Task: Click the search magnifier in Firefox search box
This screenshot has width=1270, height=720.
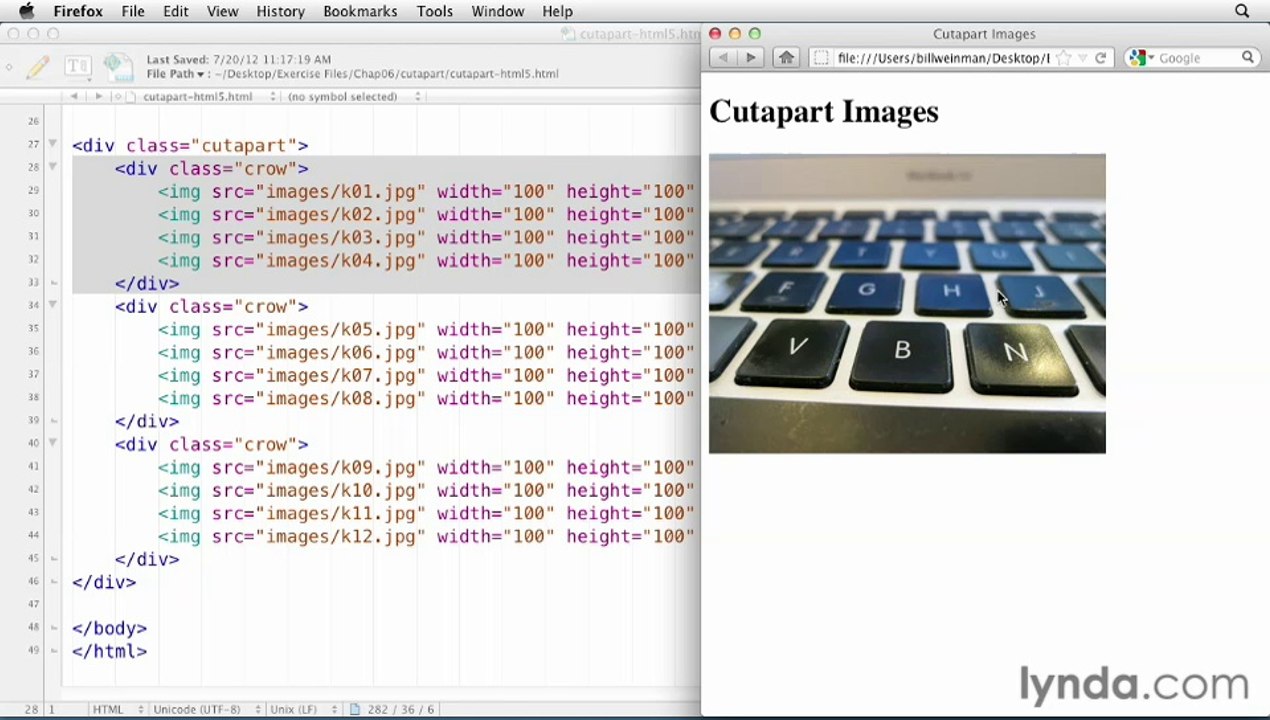Action: tap(1248, 58)
